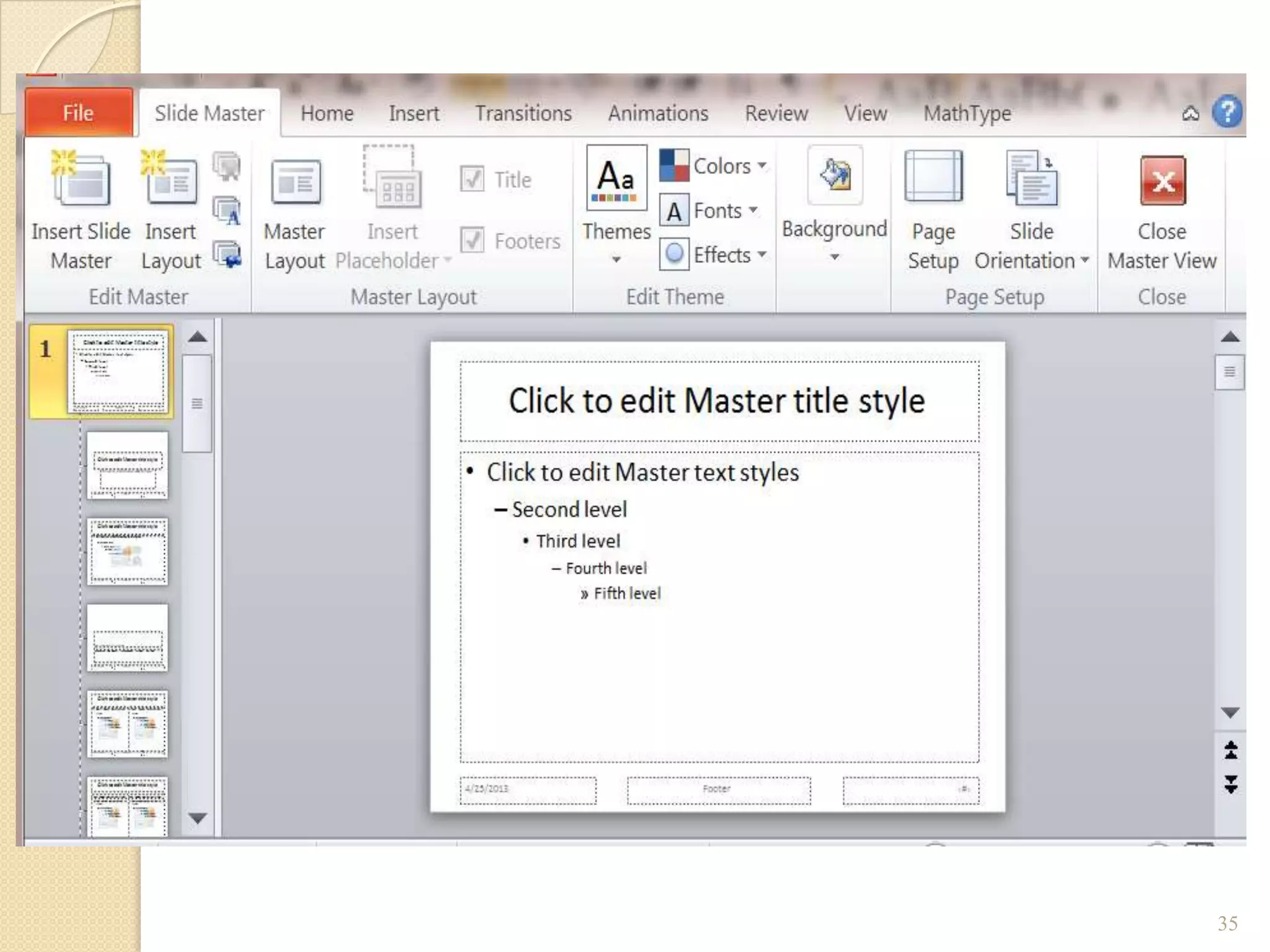
Task: Select the second layout thumbnail
Action: tap(127, 551)
